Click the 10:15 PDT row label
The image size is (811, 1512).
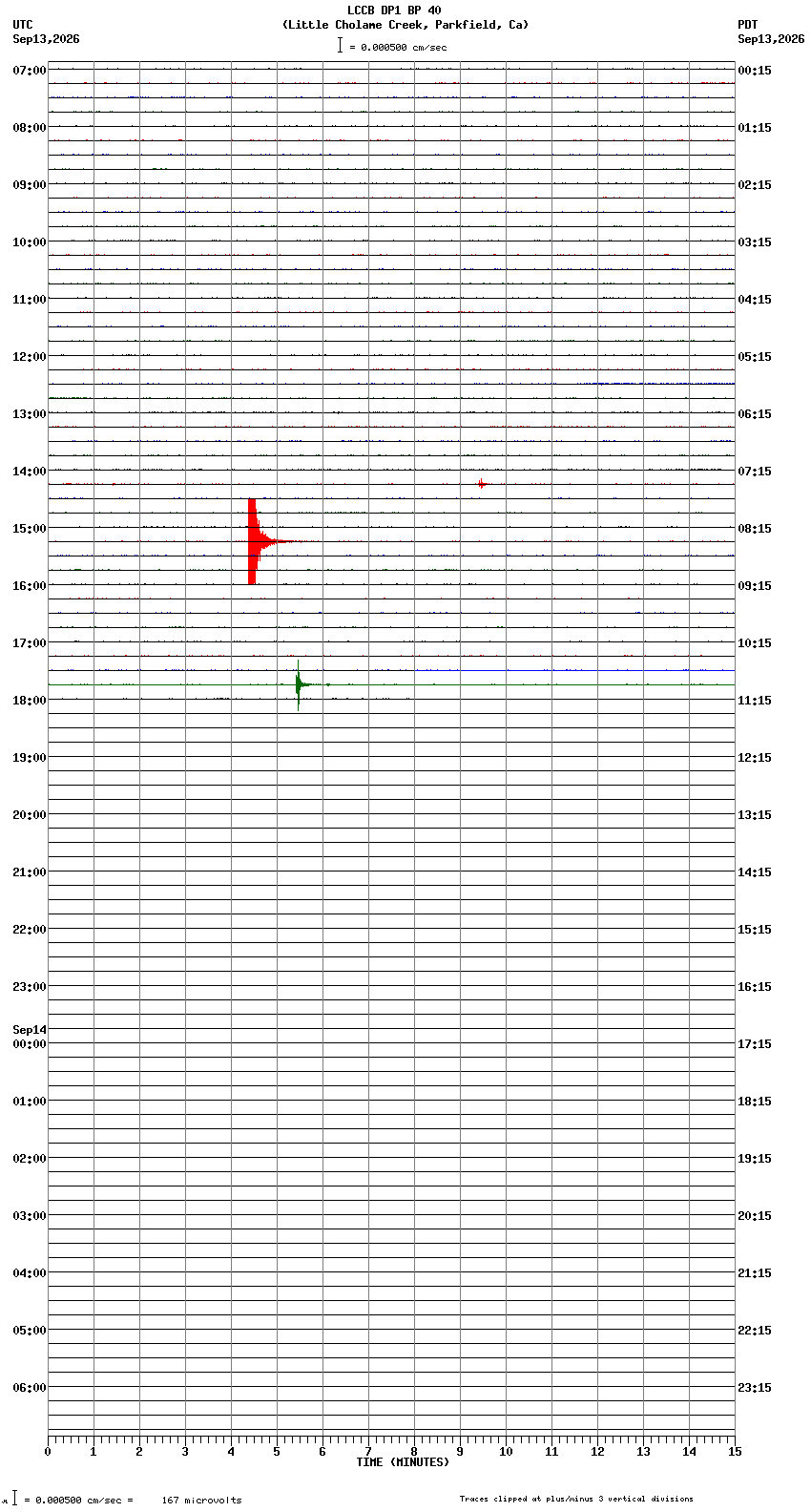pyautogui.click(x=755, y=643)
